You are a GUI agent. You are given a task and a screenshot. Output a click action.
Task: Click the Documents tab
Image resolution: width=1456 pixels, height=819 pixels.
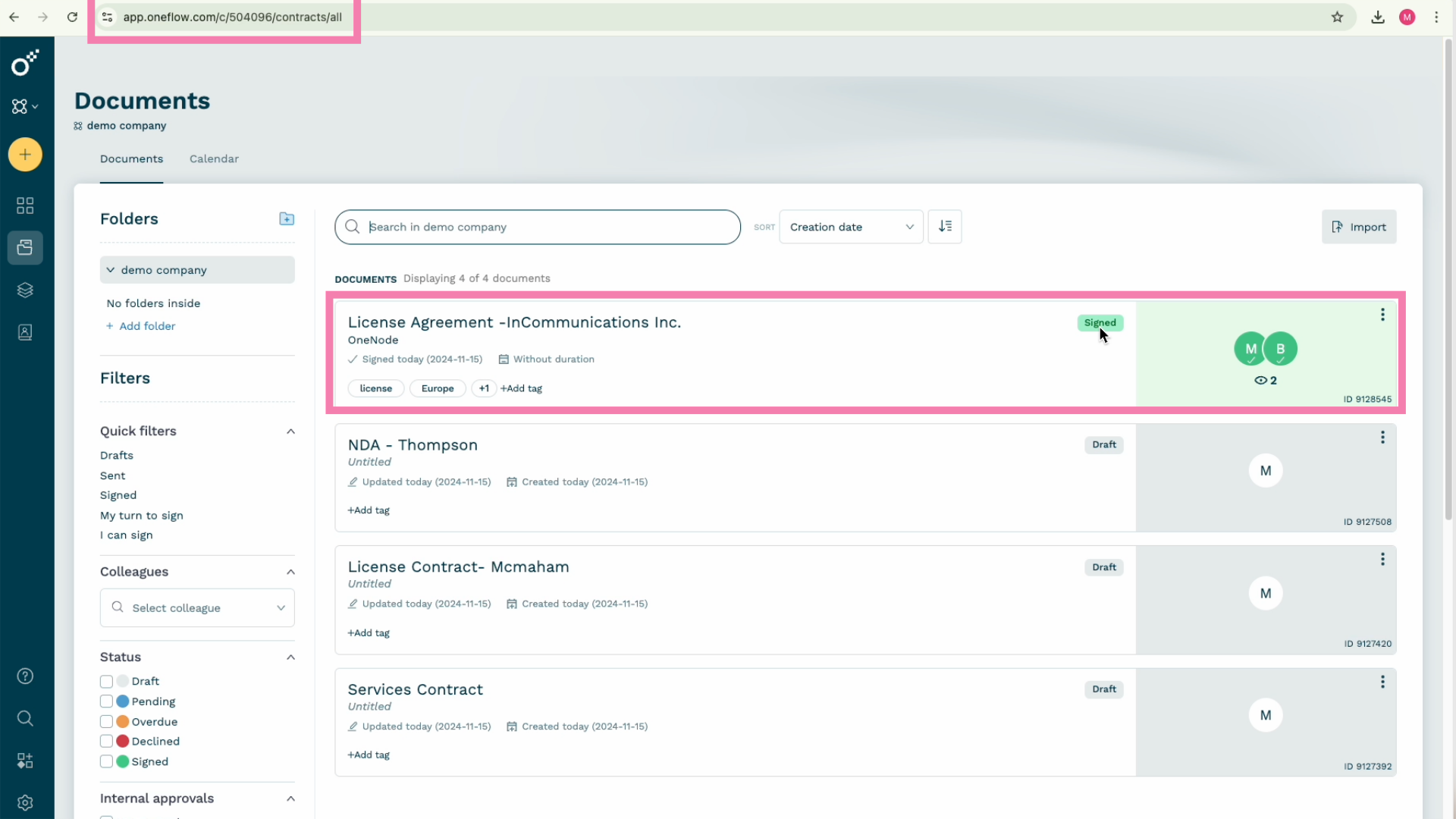pos(131,158)
